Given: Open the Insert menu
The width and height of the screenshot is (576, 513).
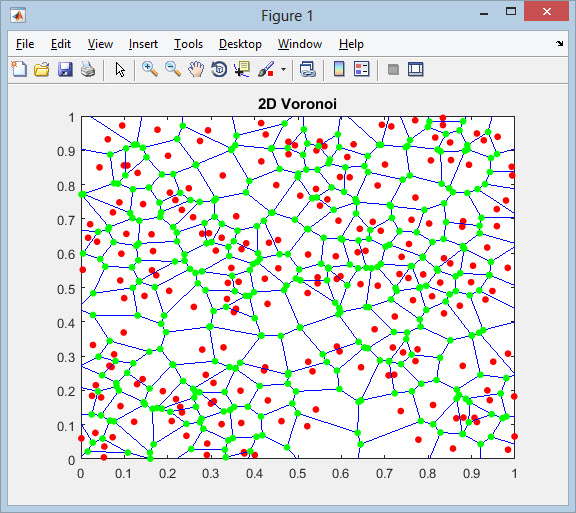Looking at the screenshot, I should pos(143,44).
